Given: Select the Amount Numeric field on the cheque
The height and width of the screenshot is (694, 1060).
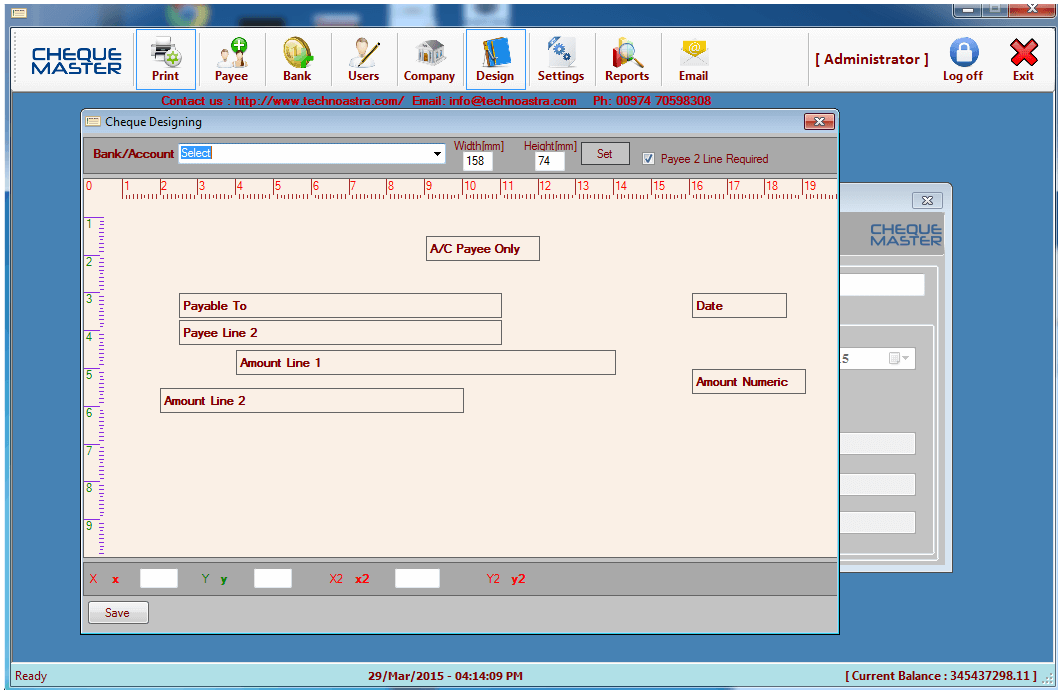Looking at the screenshot, I should [748, 381].
